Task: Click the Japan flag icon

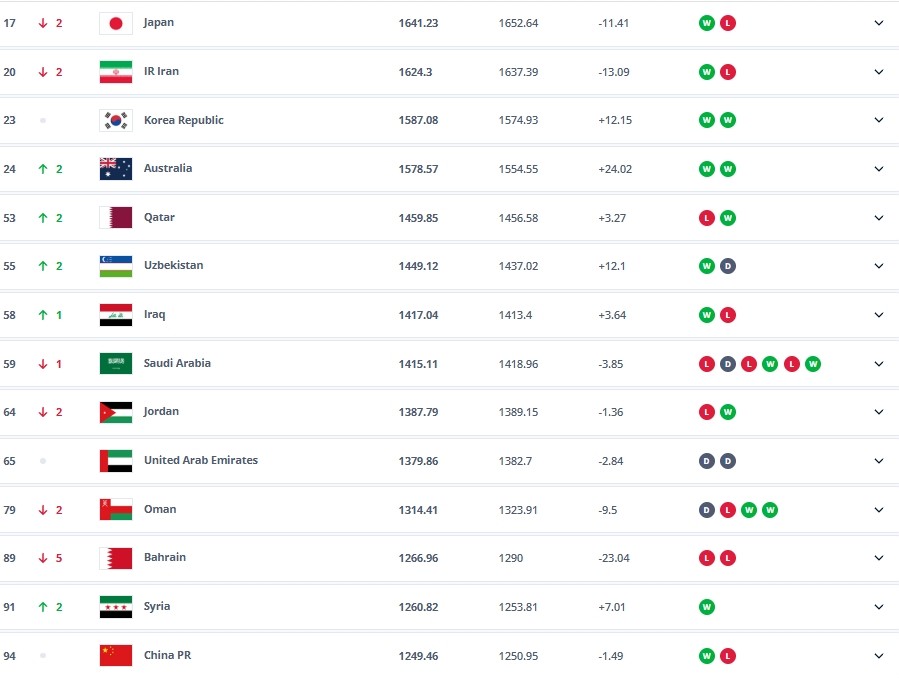Action: (116, 23)
